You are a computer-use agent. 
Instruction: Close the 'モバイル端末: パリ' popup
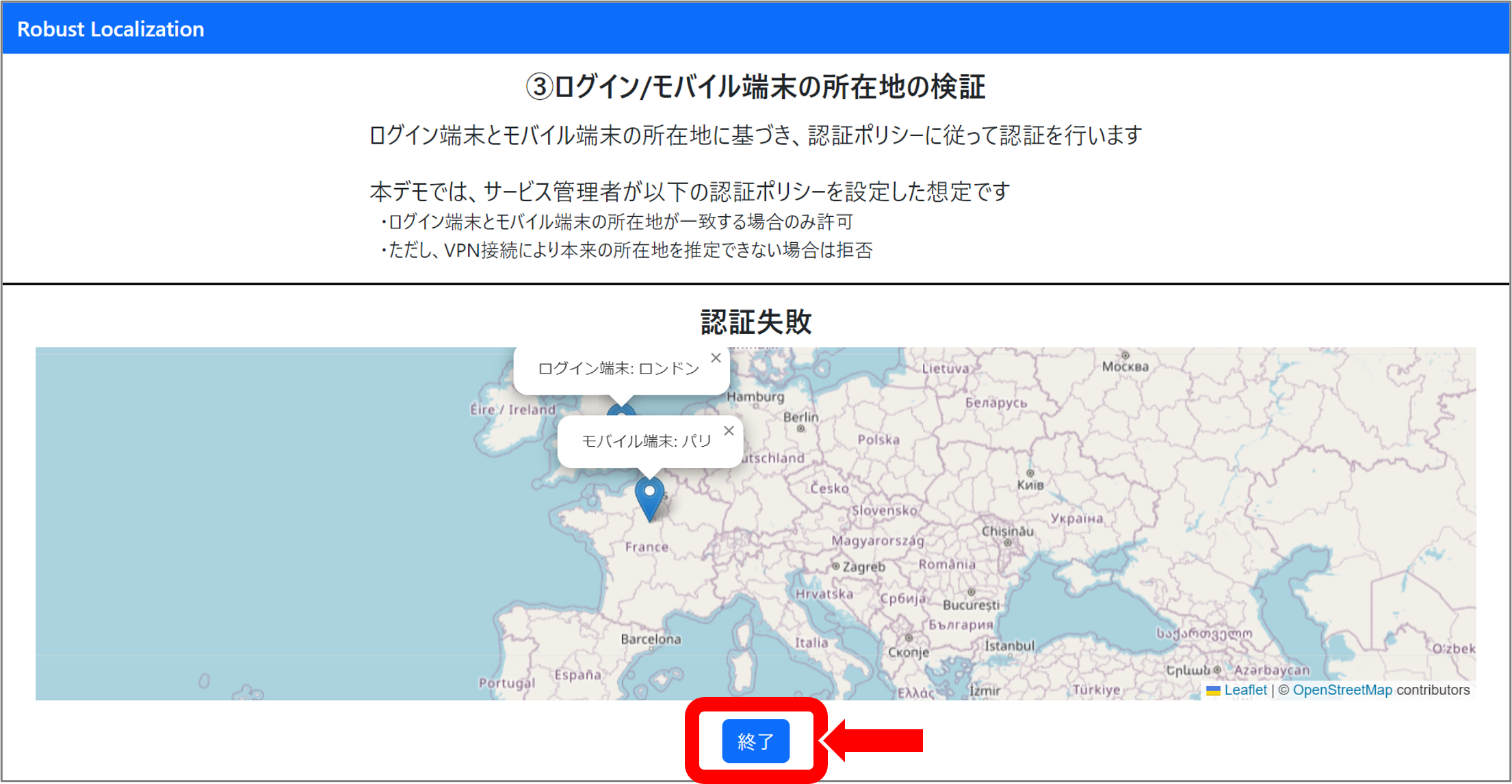click(729, 430)
